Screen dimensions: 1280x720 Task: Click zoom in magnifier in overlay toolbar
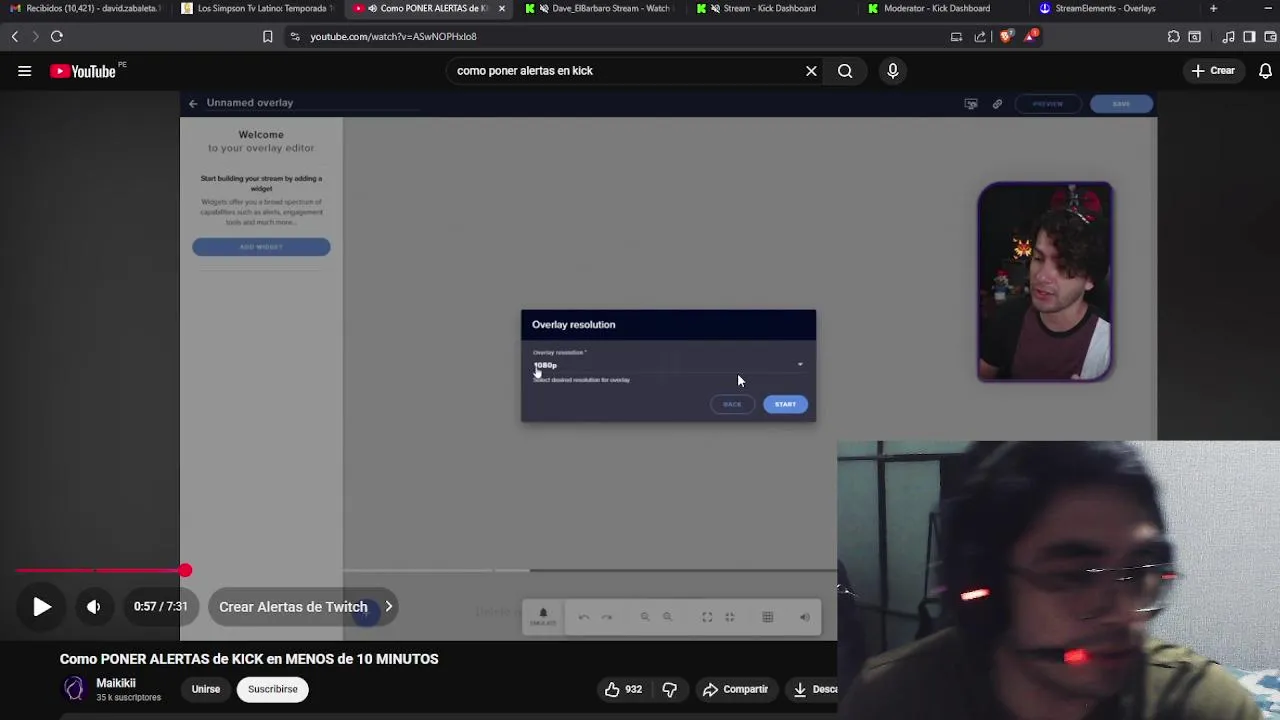tap(668, 617)
